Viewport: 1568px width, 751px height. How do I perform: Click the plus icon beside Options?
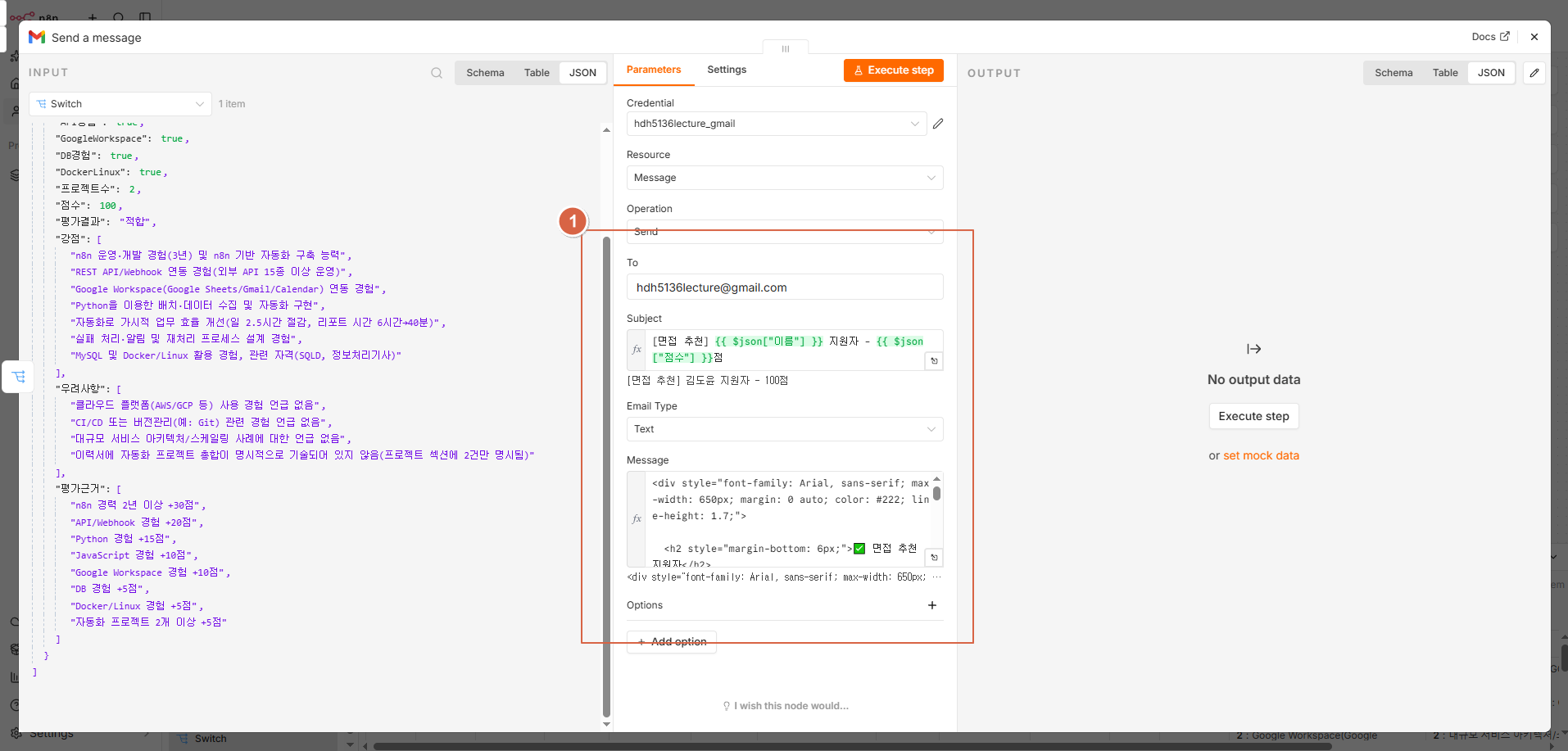coord(932,605)
